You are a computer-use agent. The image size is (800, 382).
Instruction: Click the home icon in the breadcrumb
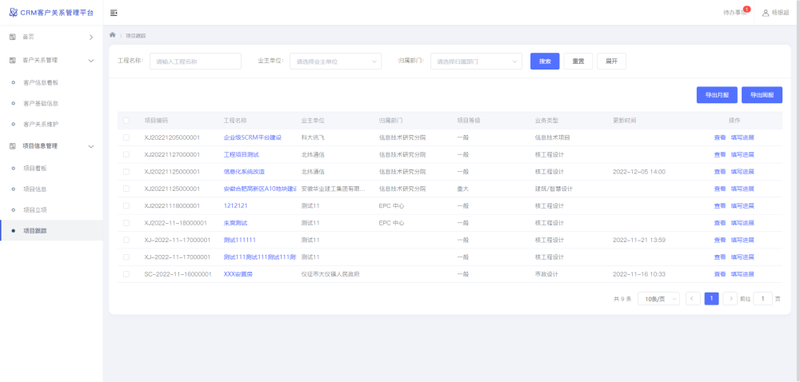point(113,35)
